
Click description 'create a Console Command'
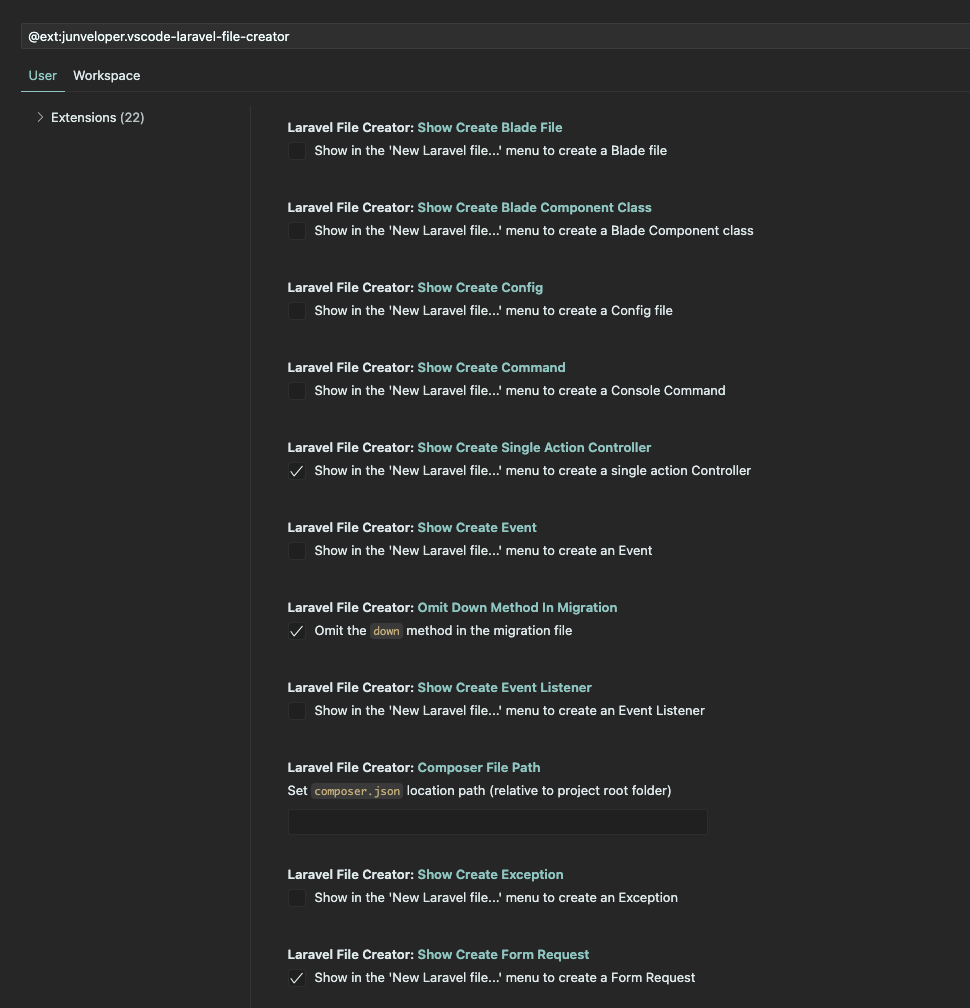[x=642, y=391]
